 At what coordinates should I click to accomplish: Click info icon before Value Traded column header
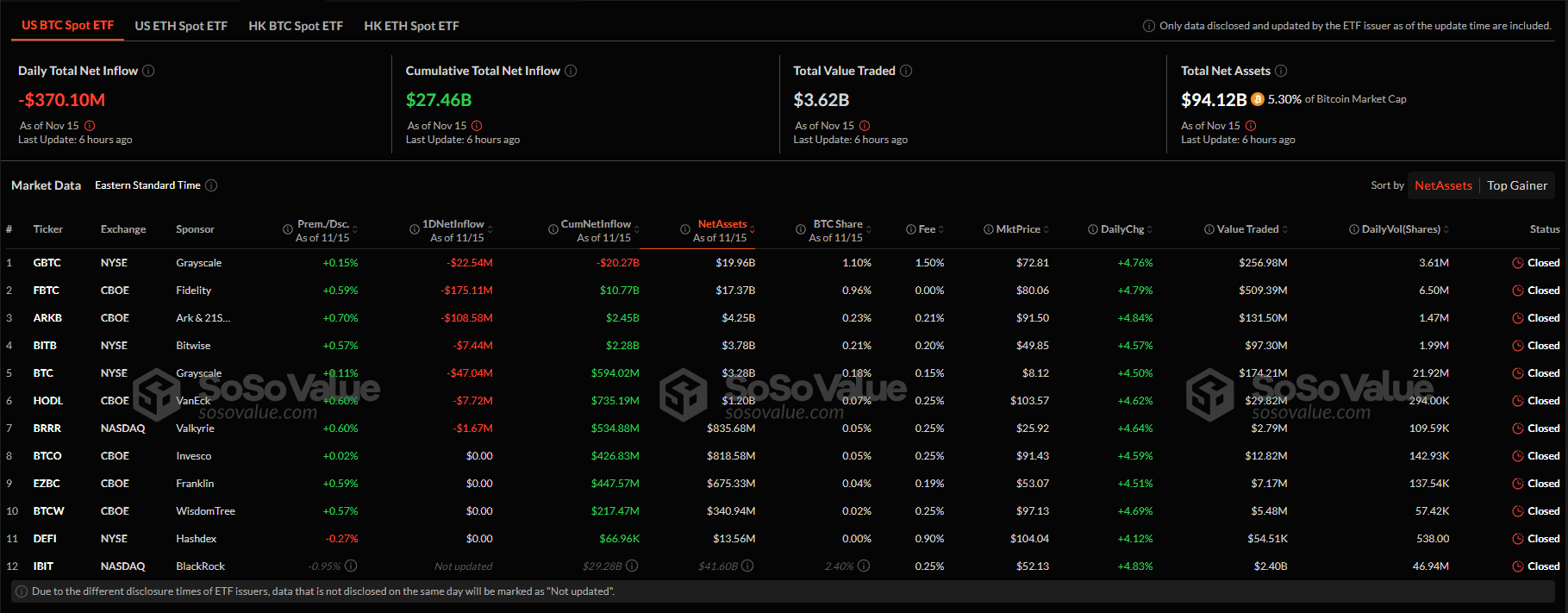click(1209, 229)
